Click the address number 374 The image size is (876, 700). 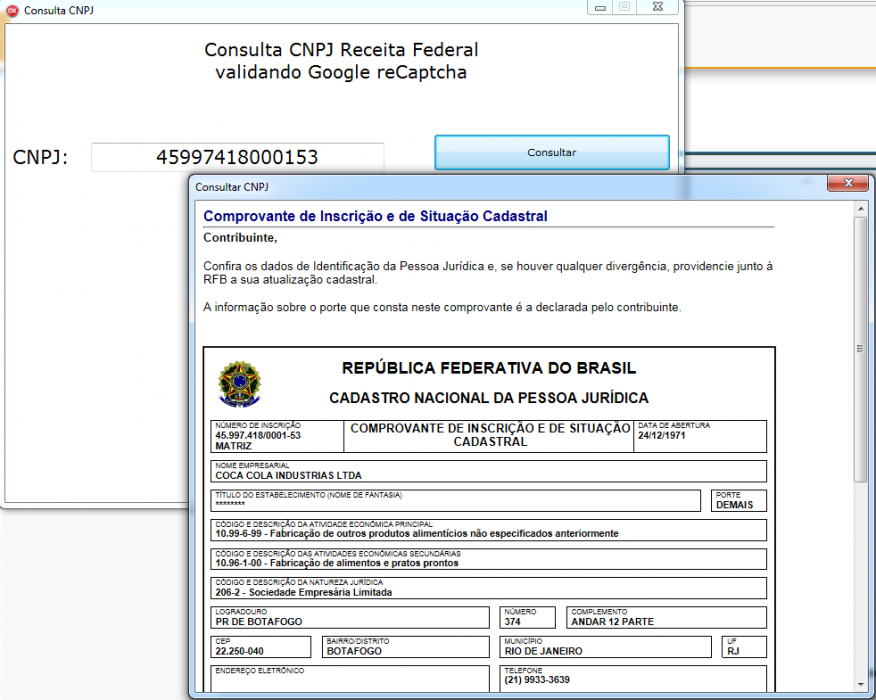pyautogui.click(x=512, y=621)
